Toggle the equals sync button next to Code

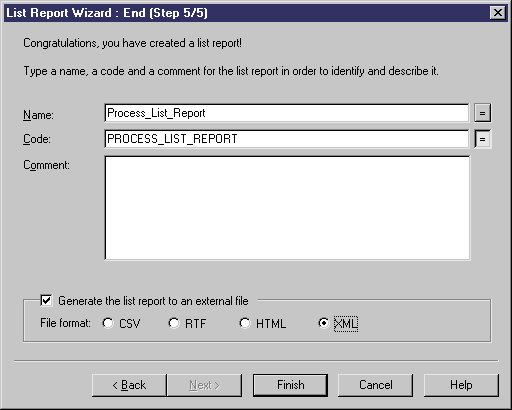(482, 139)
